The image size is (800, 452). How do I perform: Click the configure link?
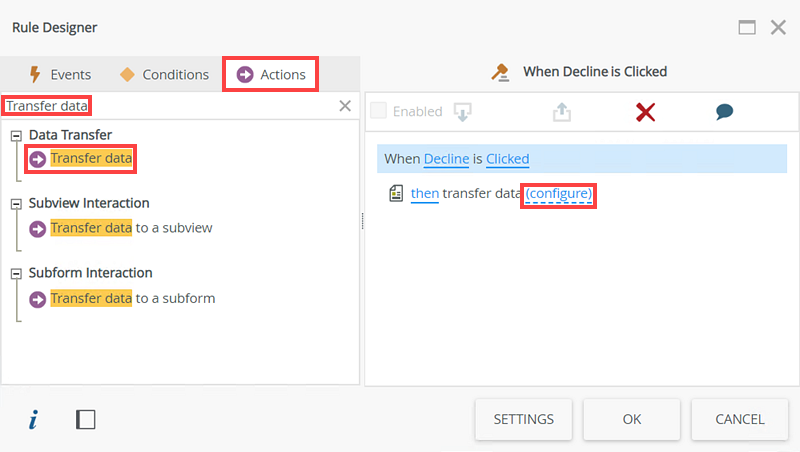(560, 193)
